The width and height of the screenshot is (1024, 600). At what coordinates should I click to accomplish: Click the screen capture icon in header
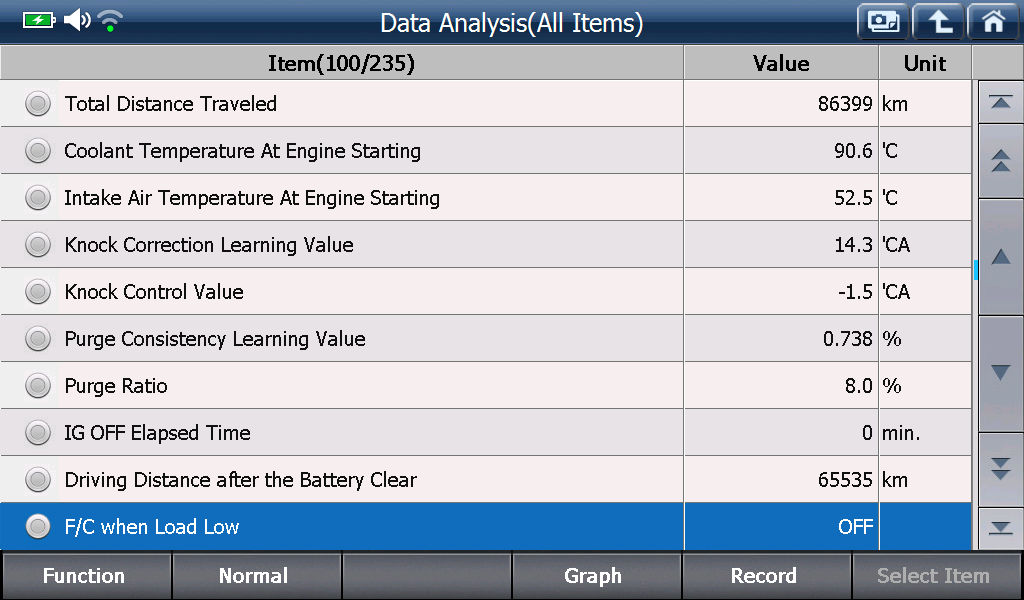(883, 23)
